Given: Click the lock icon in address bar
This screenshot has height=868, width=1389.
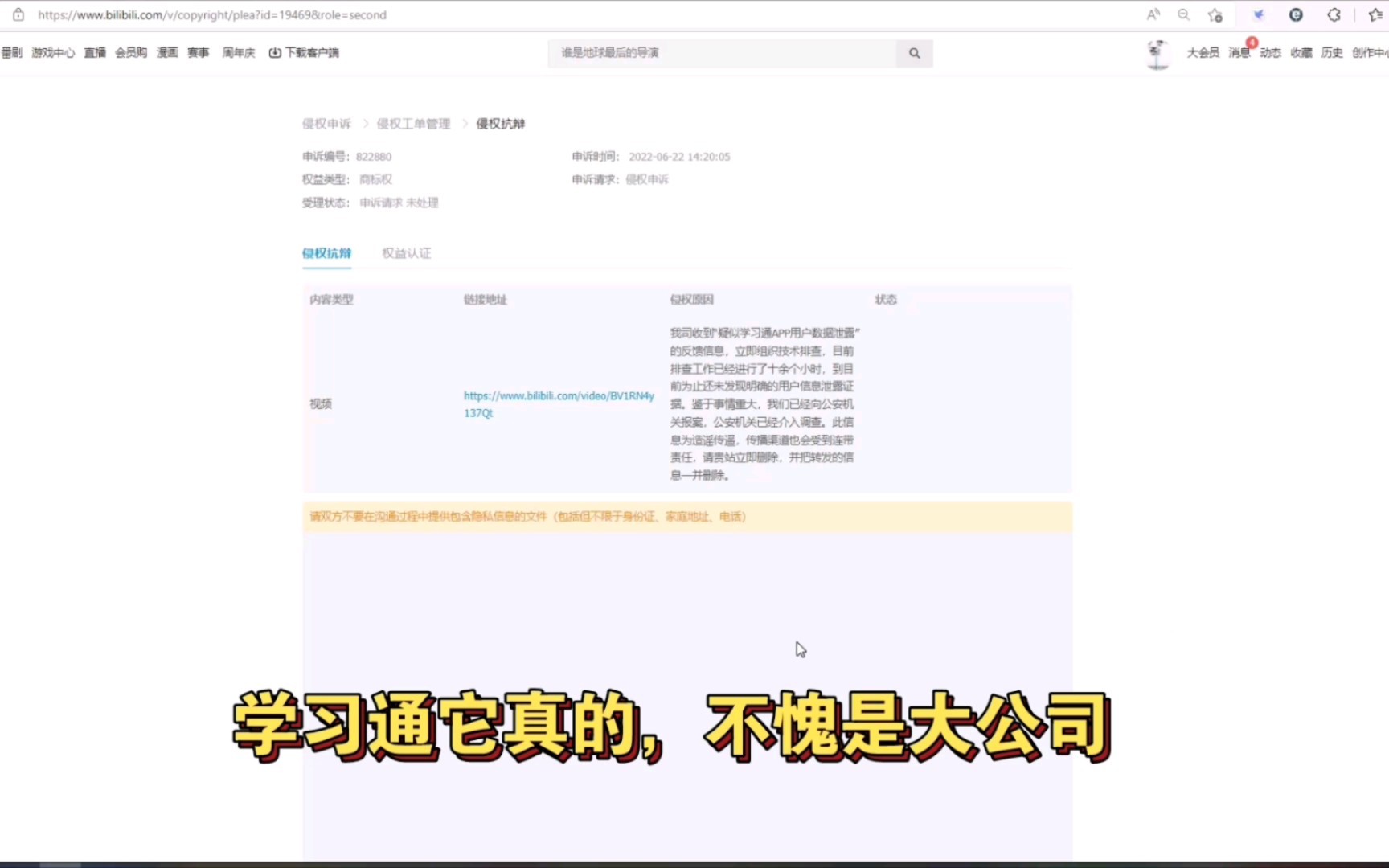Looking at the screenshot, I should click(x=18, y=14).
